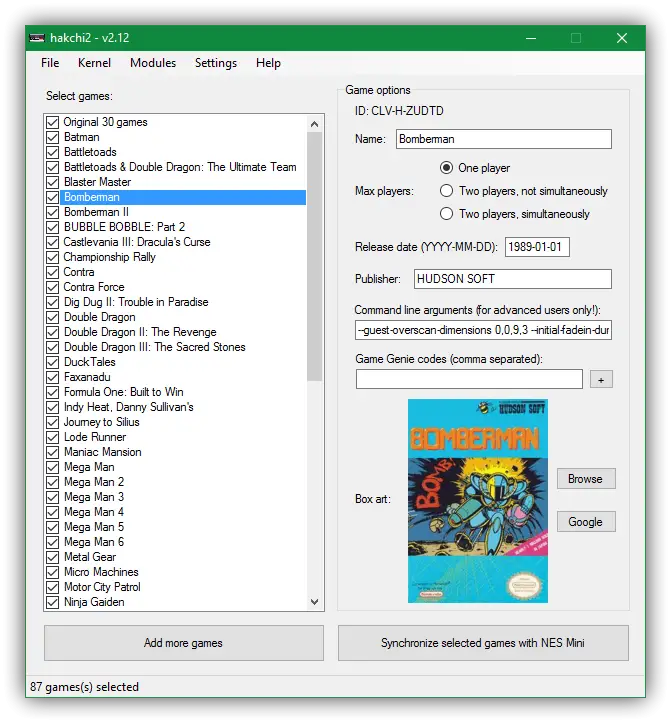Click the Release date field

[537, 247]
